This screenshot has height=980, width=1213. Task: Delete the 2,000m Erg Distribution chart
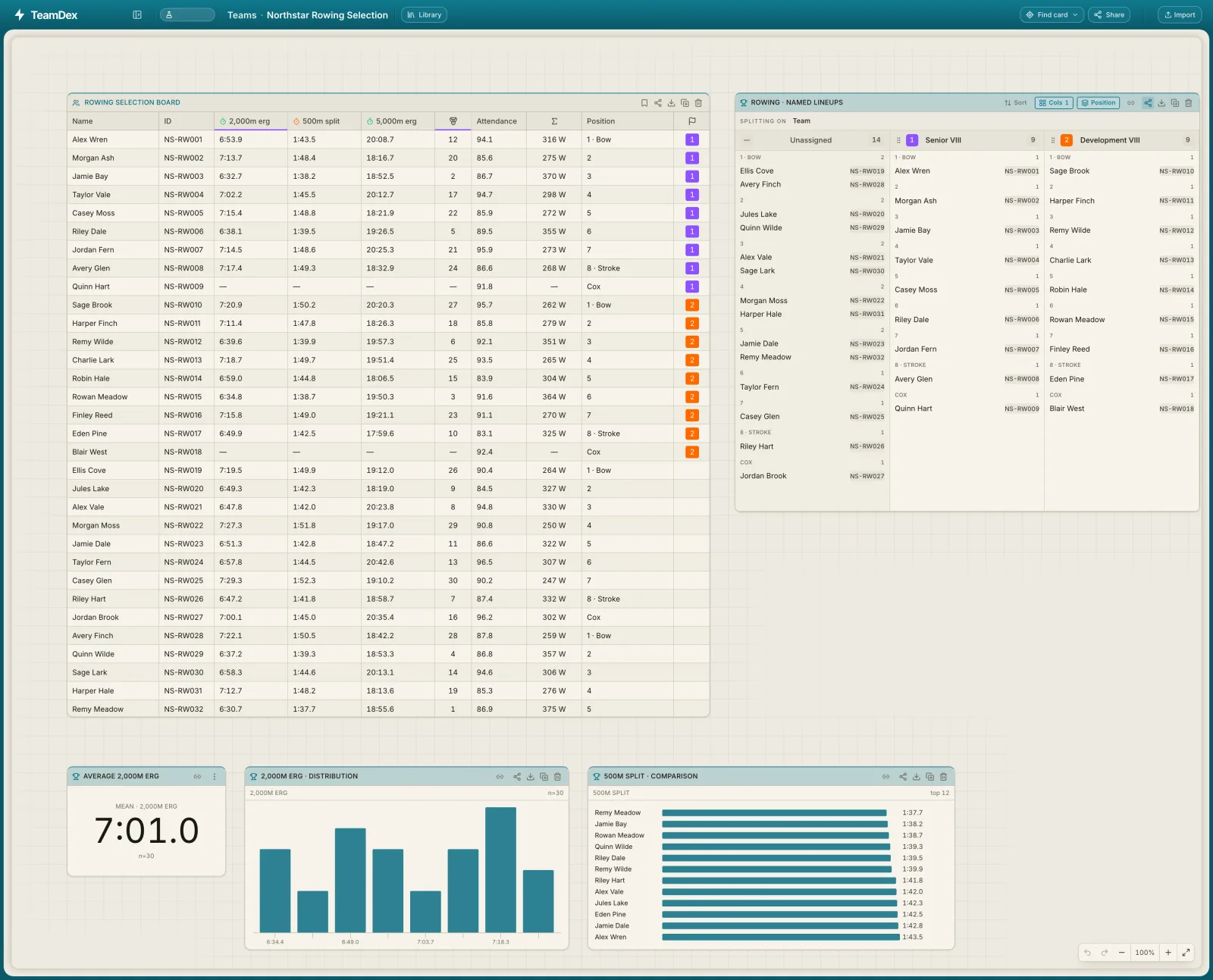point(558,777)
